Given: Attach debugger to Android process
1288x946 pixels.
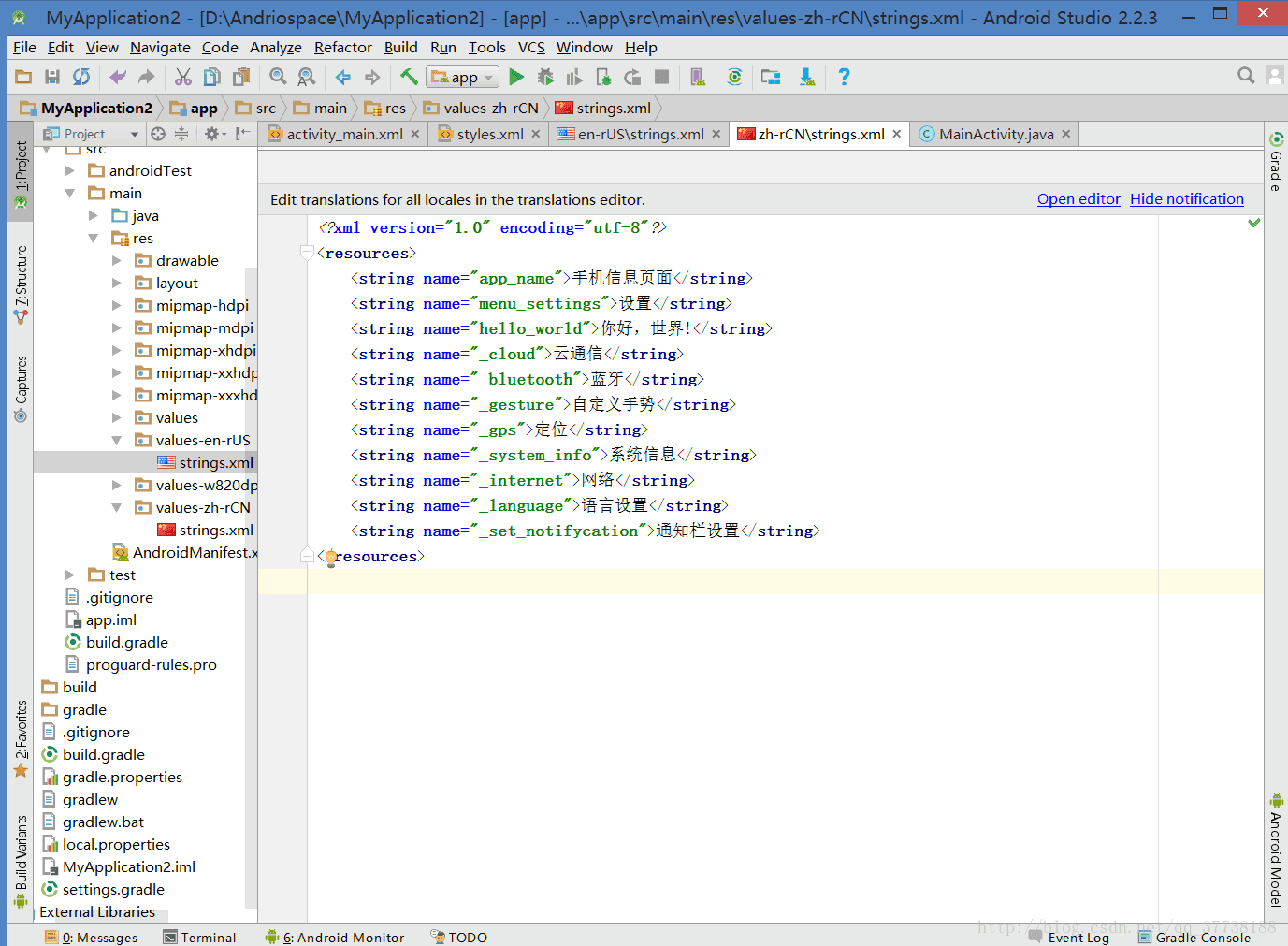Looking at the screenshot, I should (603, 77).
